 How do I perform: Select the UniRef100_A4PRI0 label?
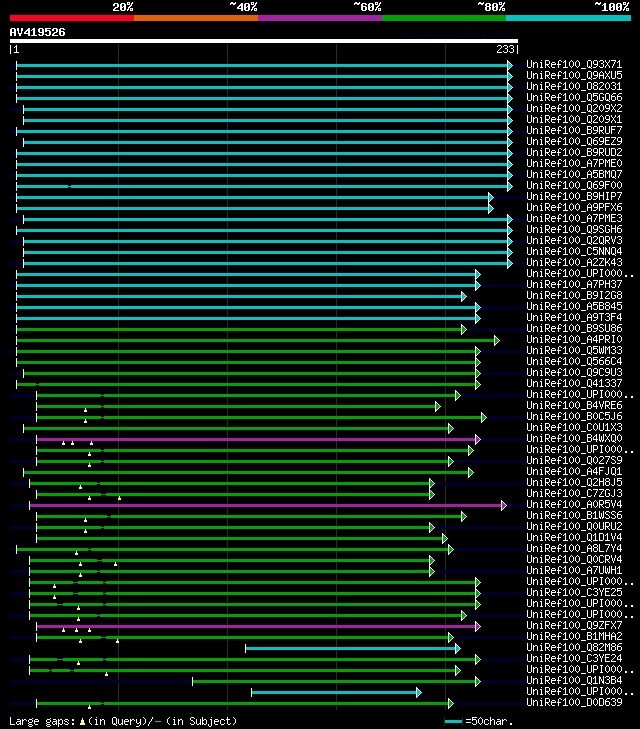click(x=574, y=339)
